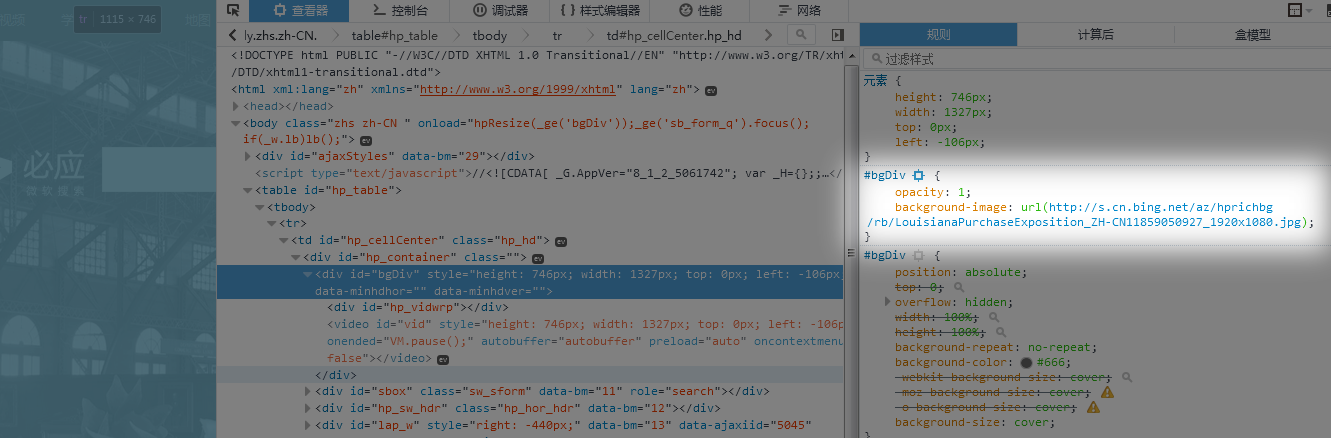The width and height of the screenshot is (1331, 438).
Task: Switch to the 计算后 computed tab
Action: [1095, 35]
